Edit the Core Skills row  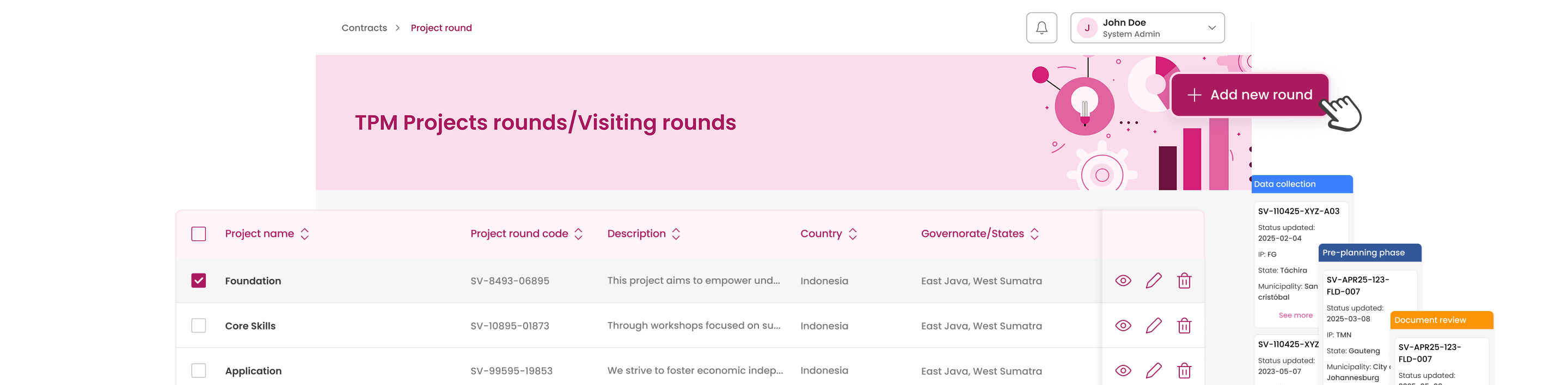coord(1154,326)
